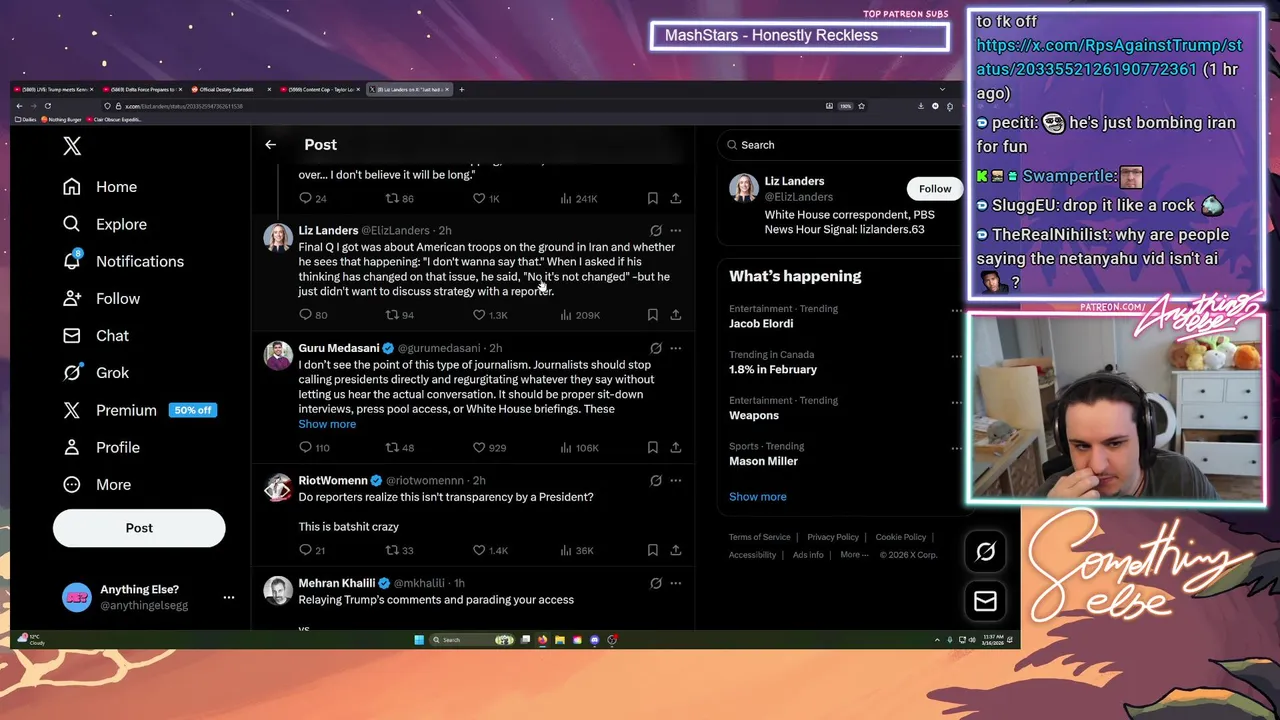This screenshot has width=1280, height=720.
Task: Repost Guru Medasani's post
Action: 392,448
